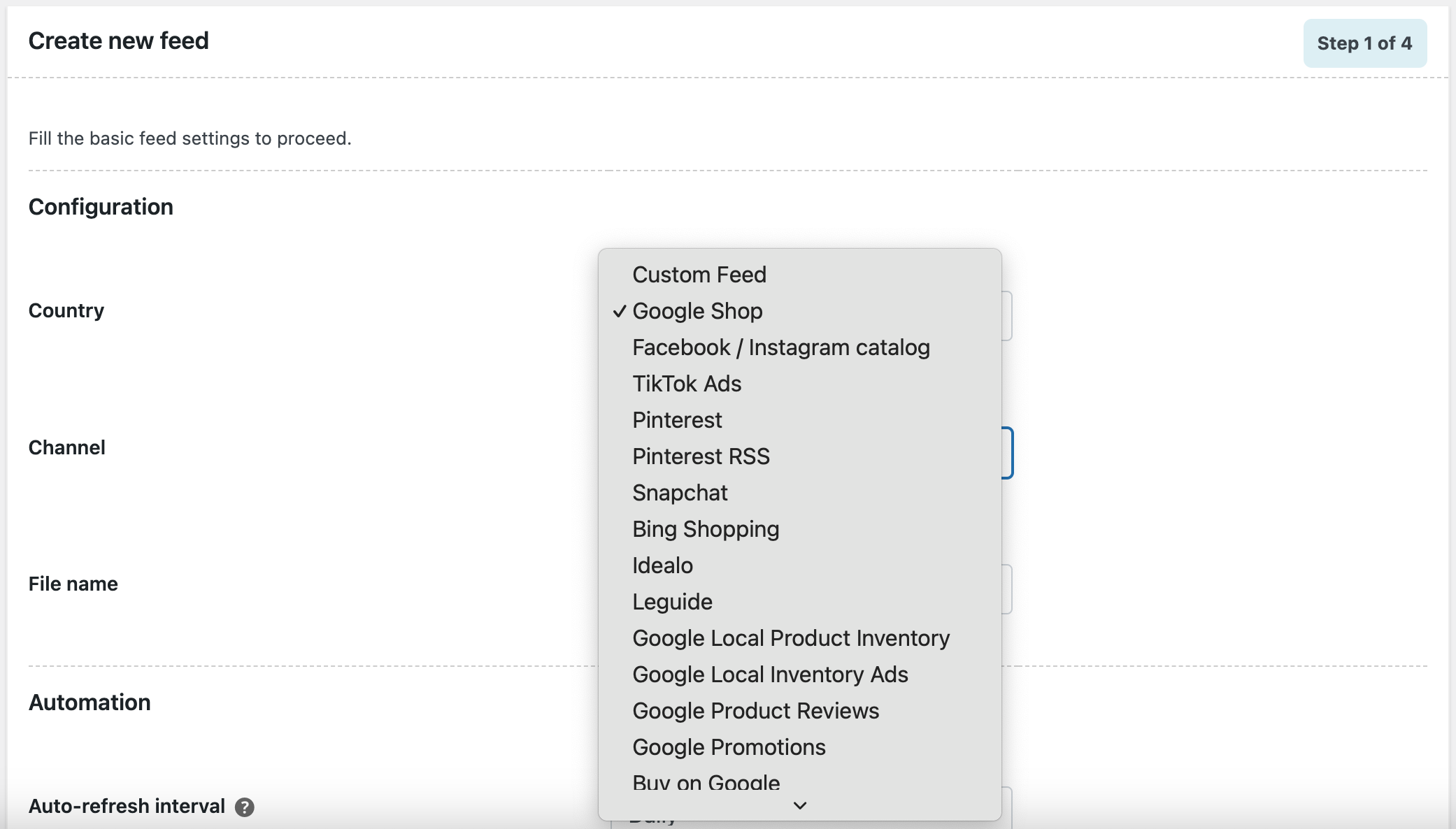Choose Google Product Reviews option

(800, 711)
